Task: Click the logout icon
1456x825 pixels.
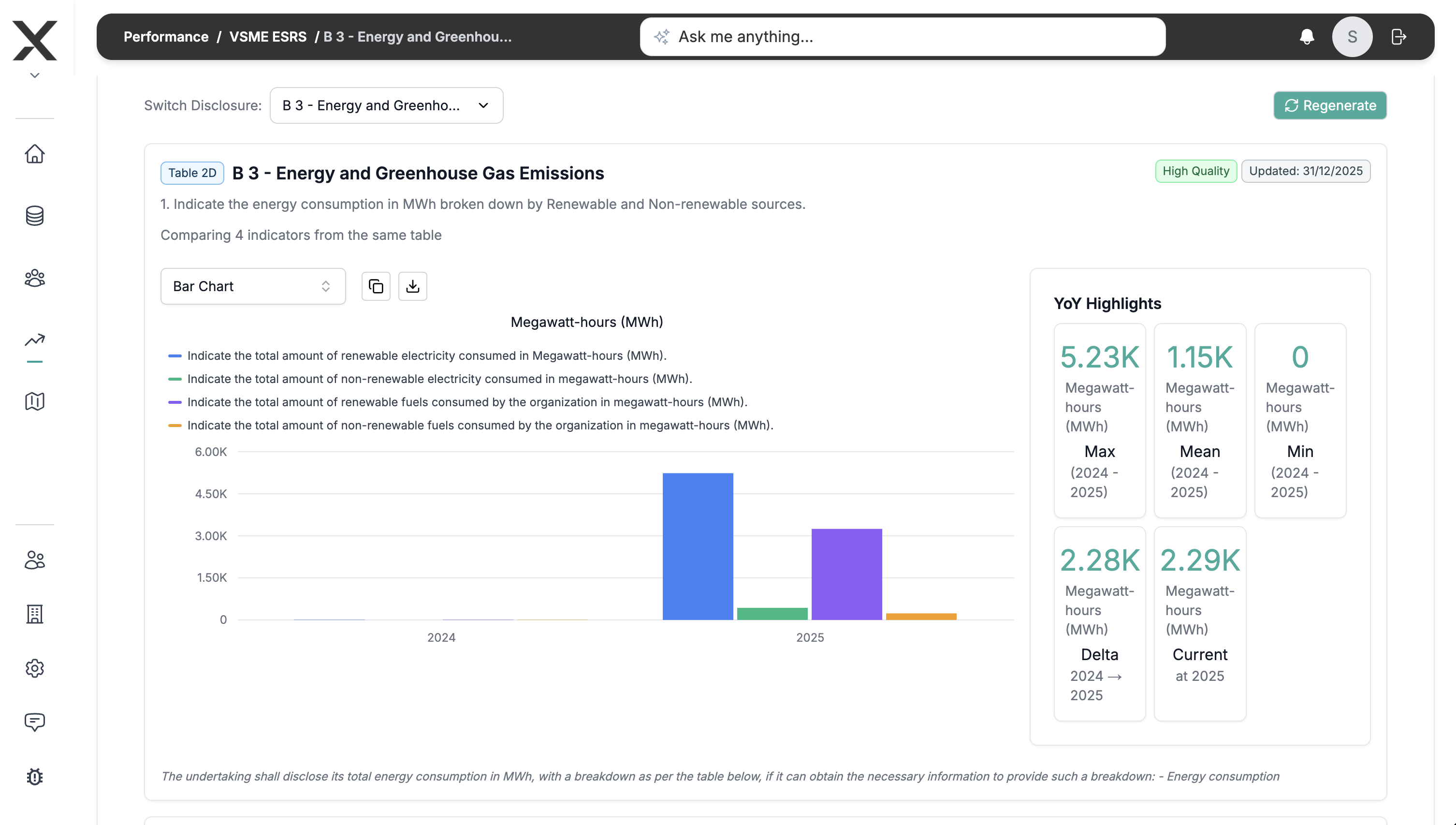Action: (1398, 37)
